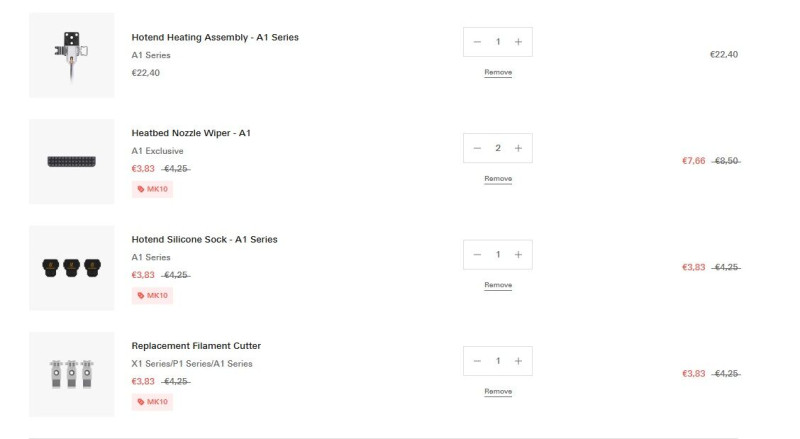Open Heatbed Nozzle Wiper - A1 title link
The height and width of the screenshot is (439, 800).
[x=191, y=133]
